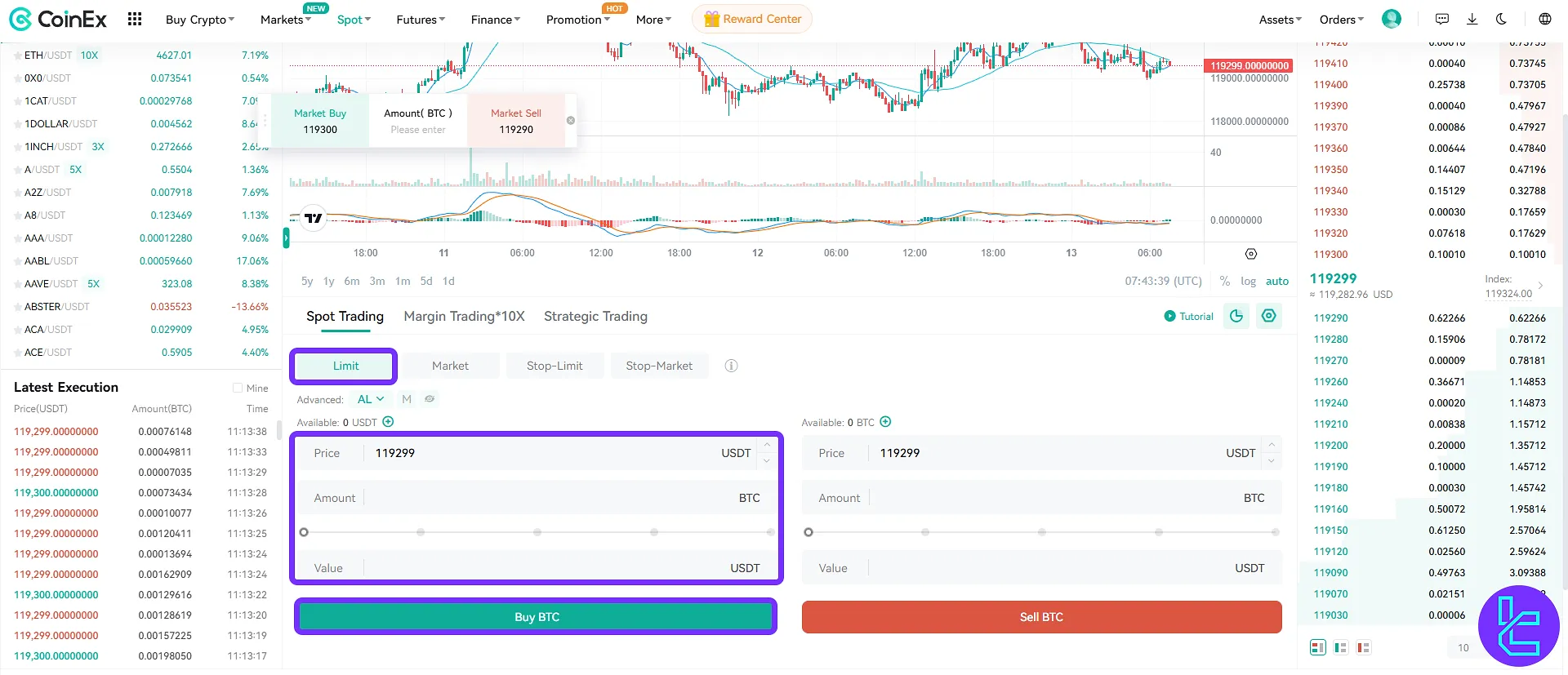
Task: Select the Market order type
Action: click(450, 366)
